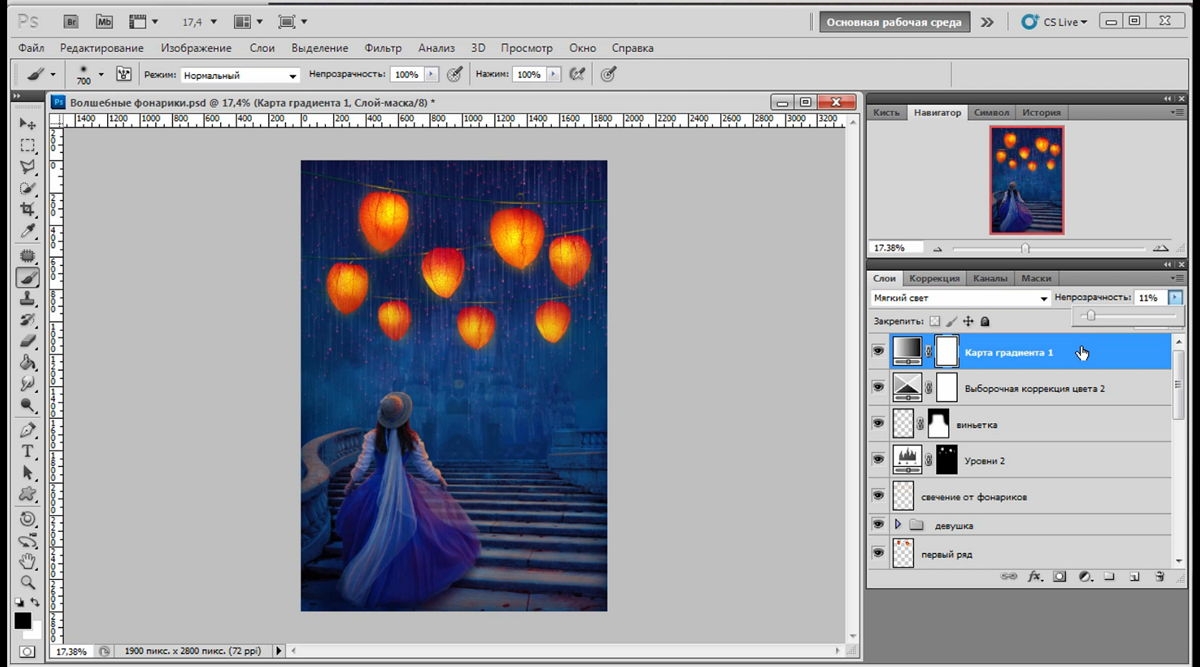Hide the Уровни 2 layer
The image size is (1200, 667).
tap(878, 459)
